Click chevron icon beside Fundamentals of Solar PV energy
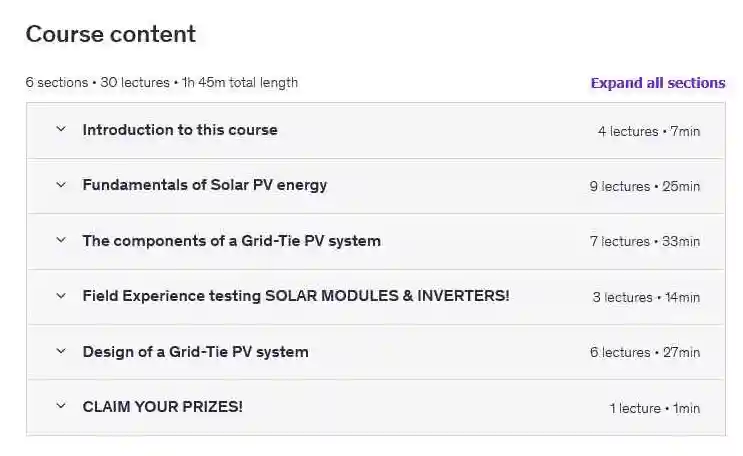 (x=61, y=185)
